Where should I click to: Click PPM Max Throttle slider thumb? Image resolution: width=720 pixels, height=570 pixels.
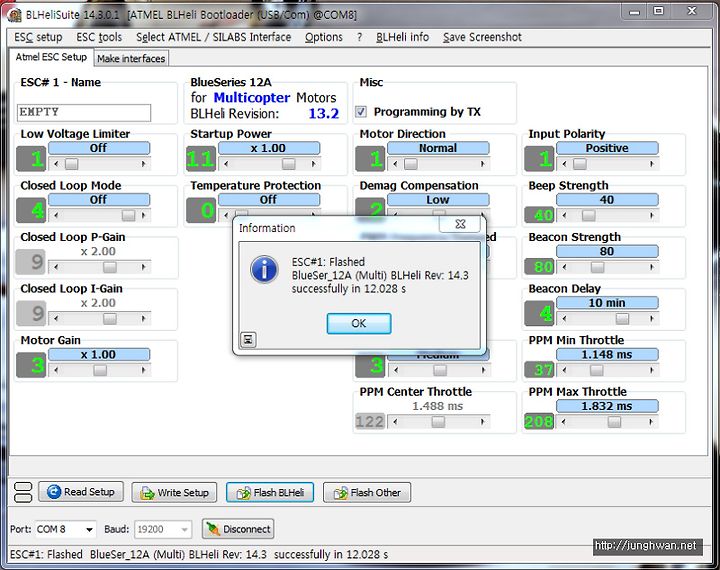(x=614, y=422)
